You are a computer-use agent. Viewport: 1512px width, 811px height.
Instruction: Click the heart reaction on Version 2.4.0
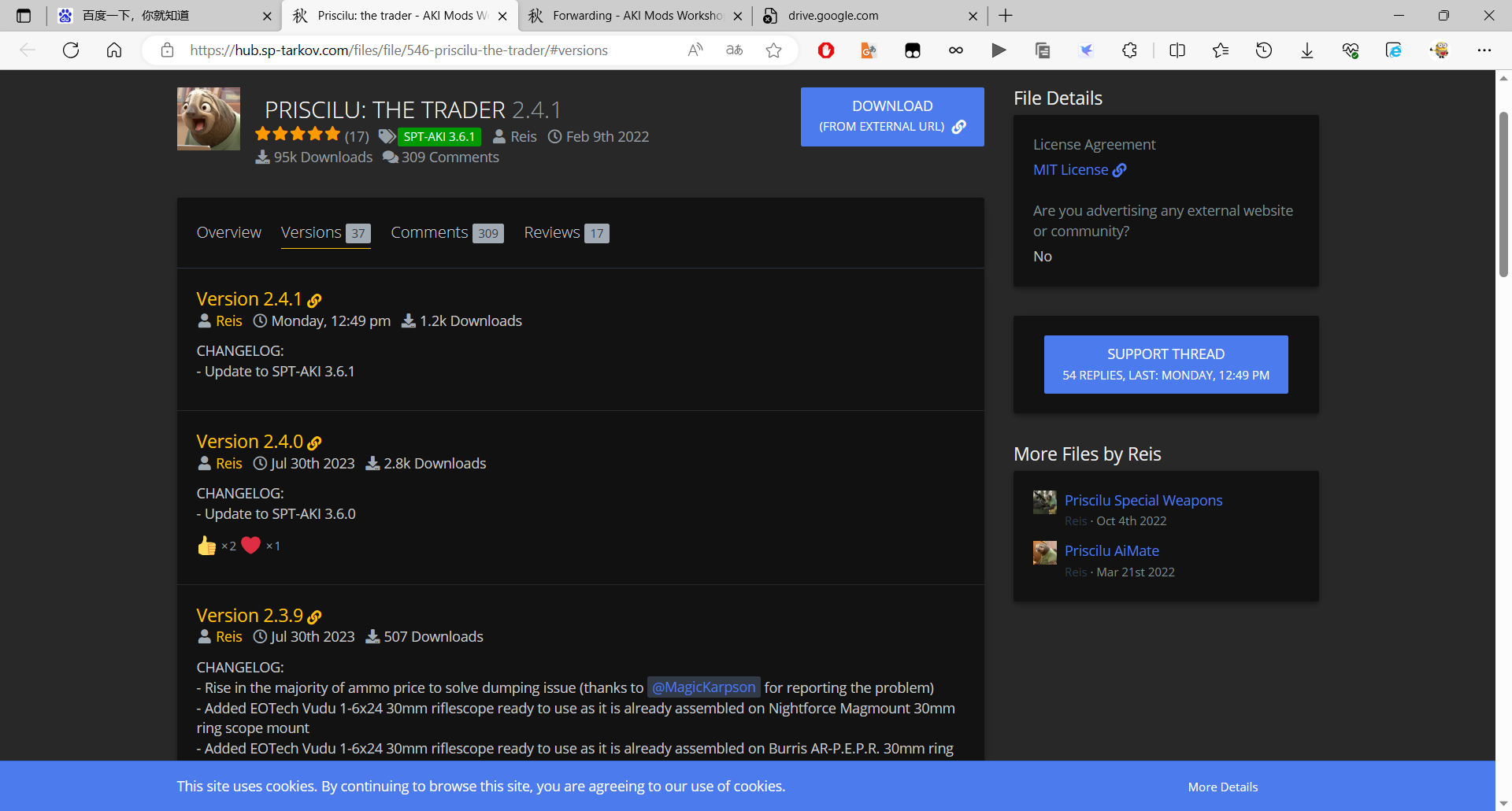[x=251, y=545]
